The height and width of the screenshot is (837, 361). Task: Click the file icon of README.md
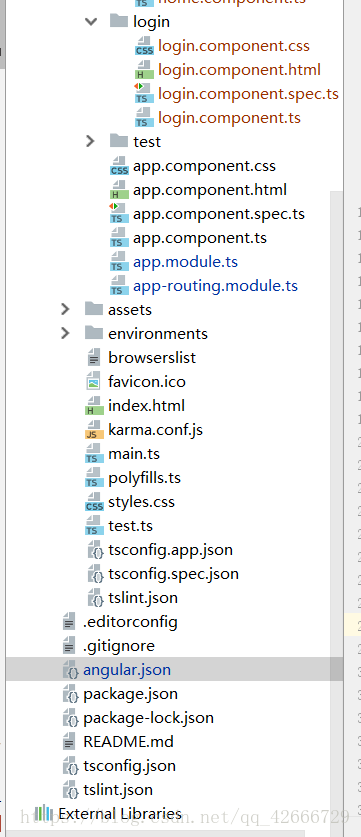(x=69, y=742)
